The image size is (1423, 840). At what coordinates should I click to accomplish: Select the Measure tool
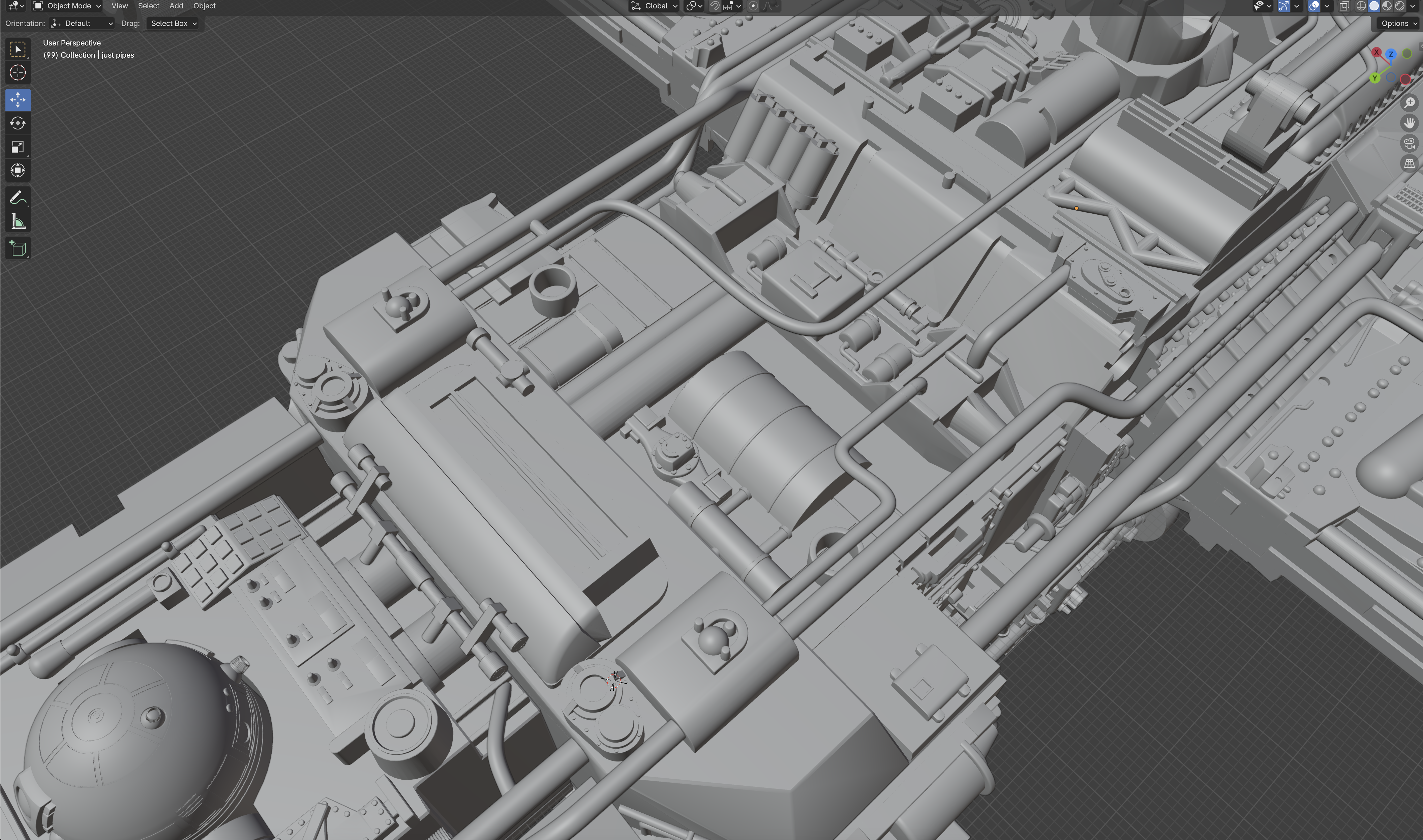click(x=18, y=221)
